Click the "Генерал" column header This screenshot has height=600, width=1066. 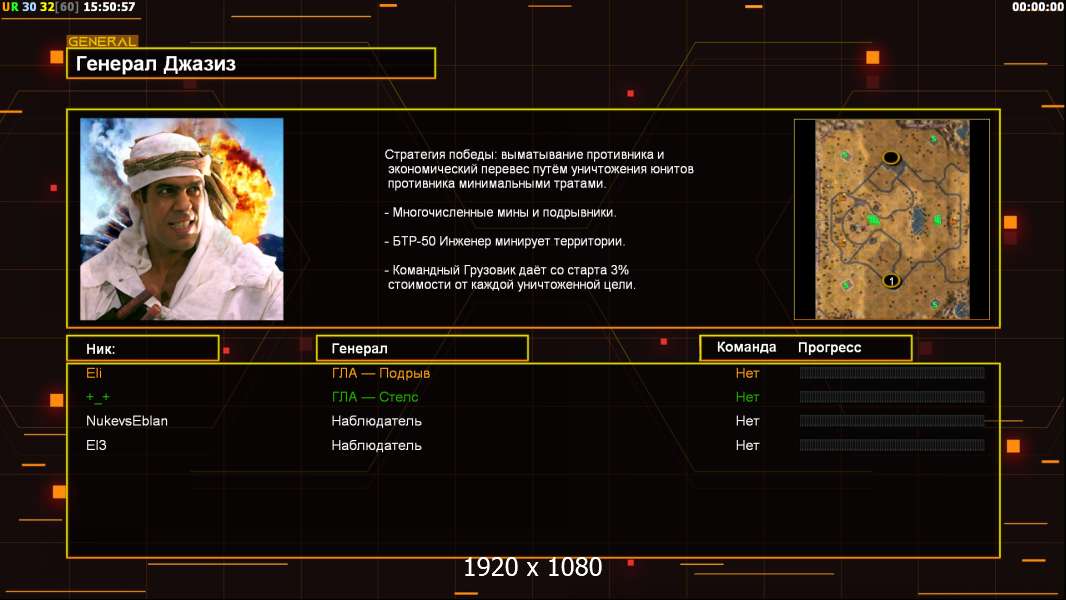pos(422,349)
